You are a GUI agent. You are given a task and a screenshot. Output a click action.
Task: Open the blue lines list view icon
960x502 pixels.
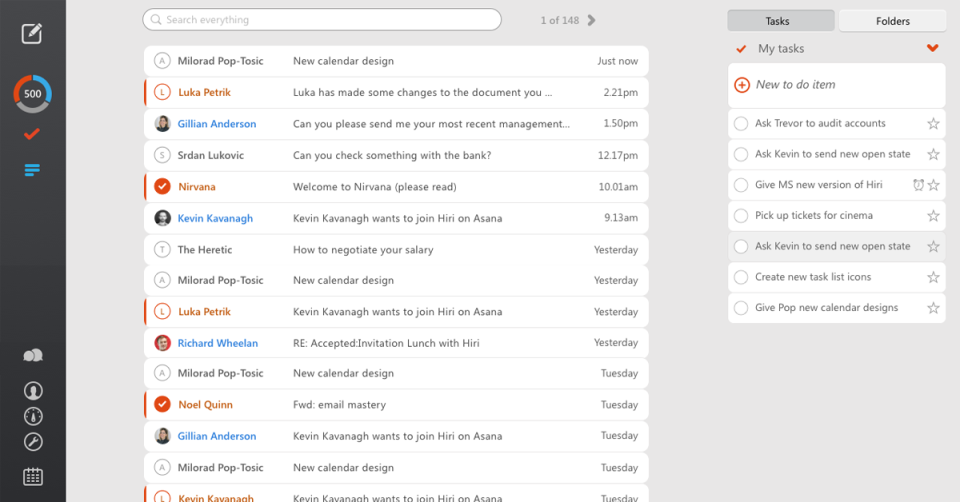32,170
